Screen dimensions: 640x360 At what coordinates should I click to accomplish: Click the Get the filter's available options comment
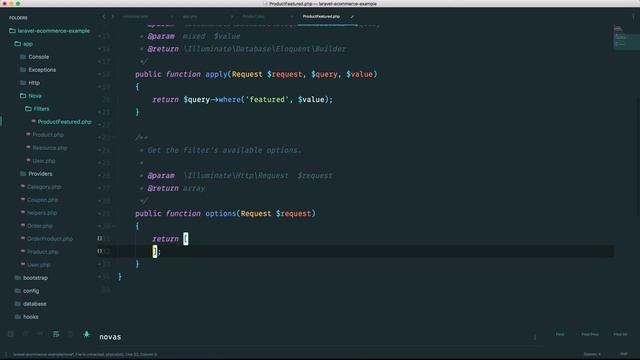224,150
